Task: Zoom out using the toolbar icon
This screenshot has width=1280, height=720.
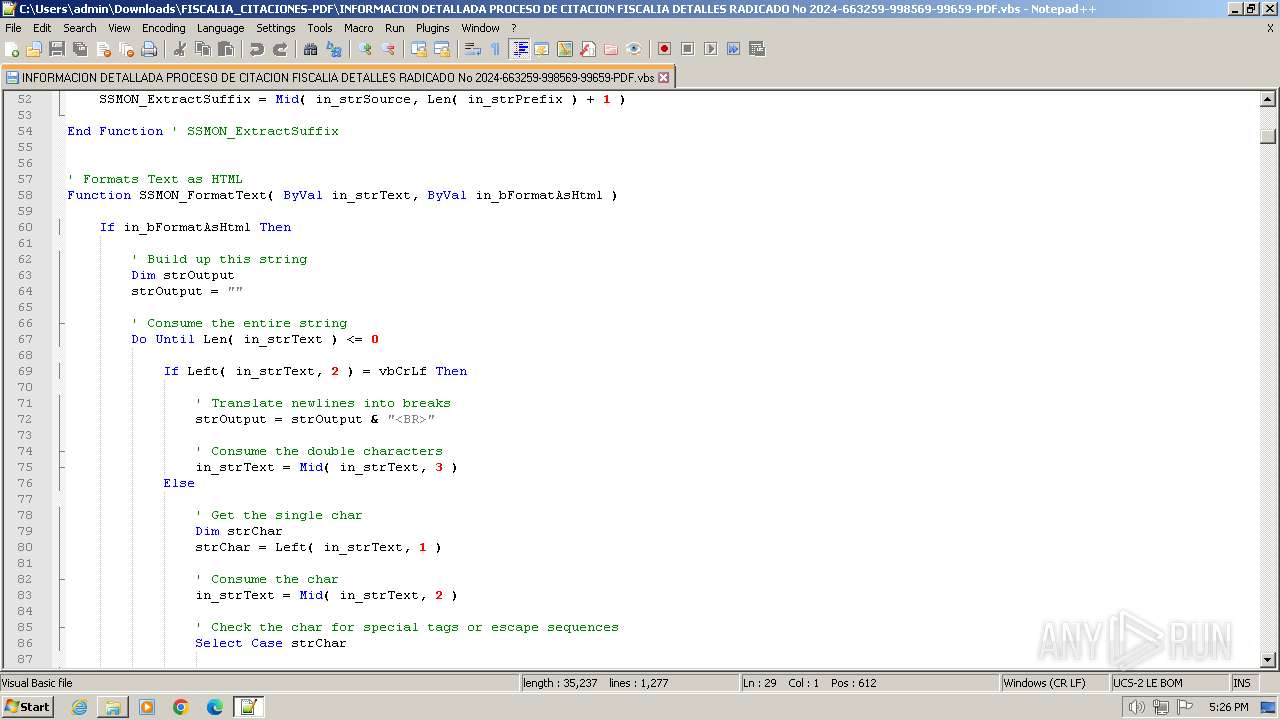Action: pos(388,49)
